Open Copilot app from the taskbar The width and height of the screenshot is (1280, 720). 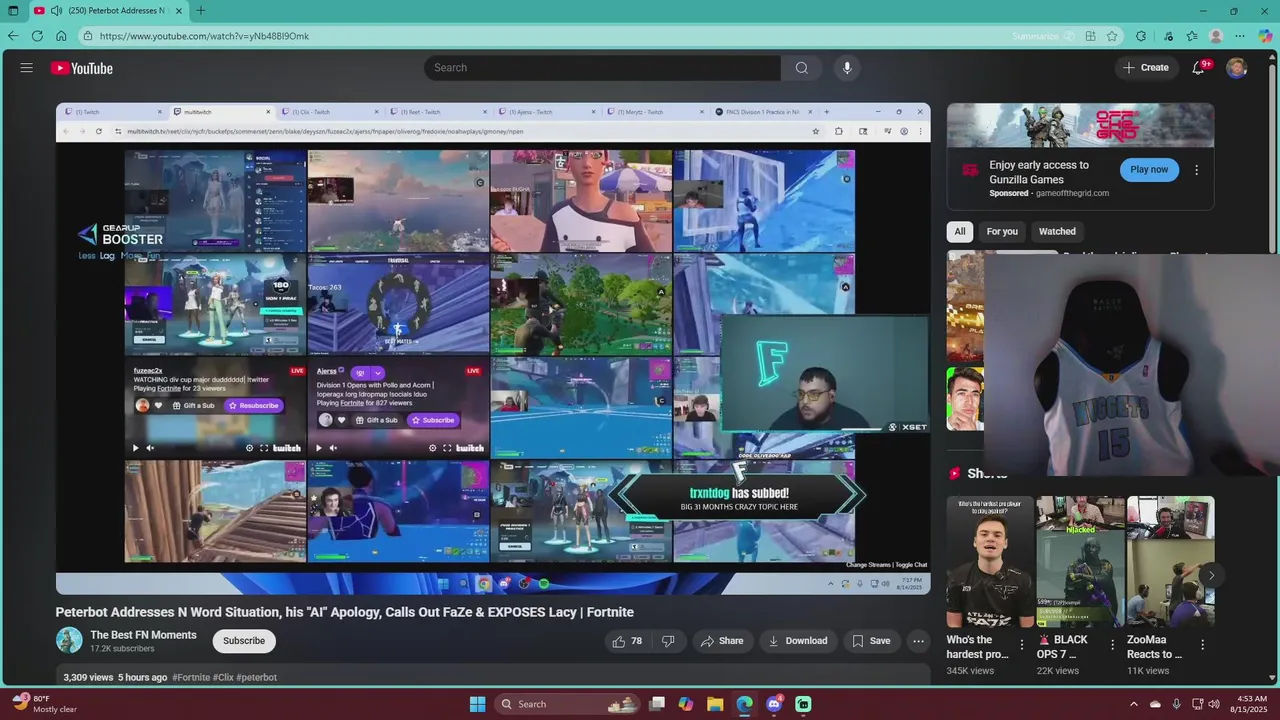686,704
